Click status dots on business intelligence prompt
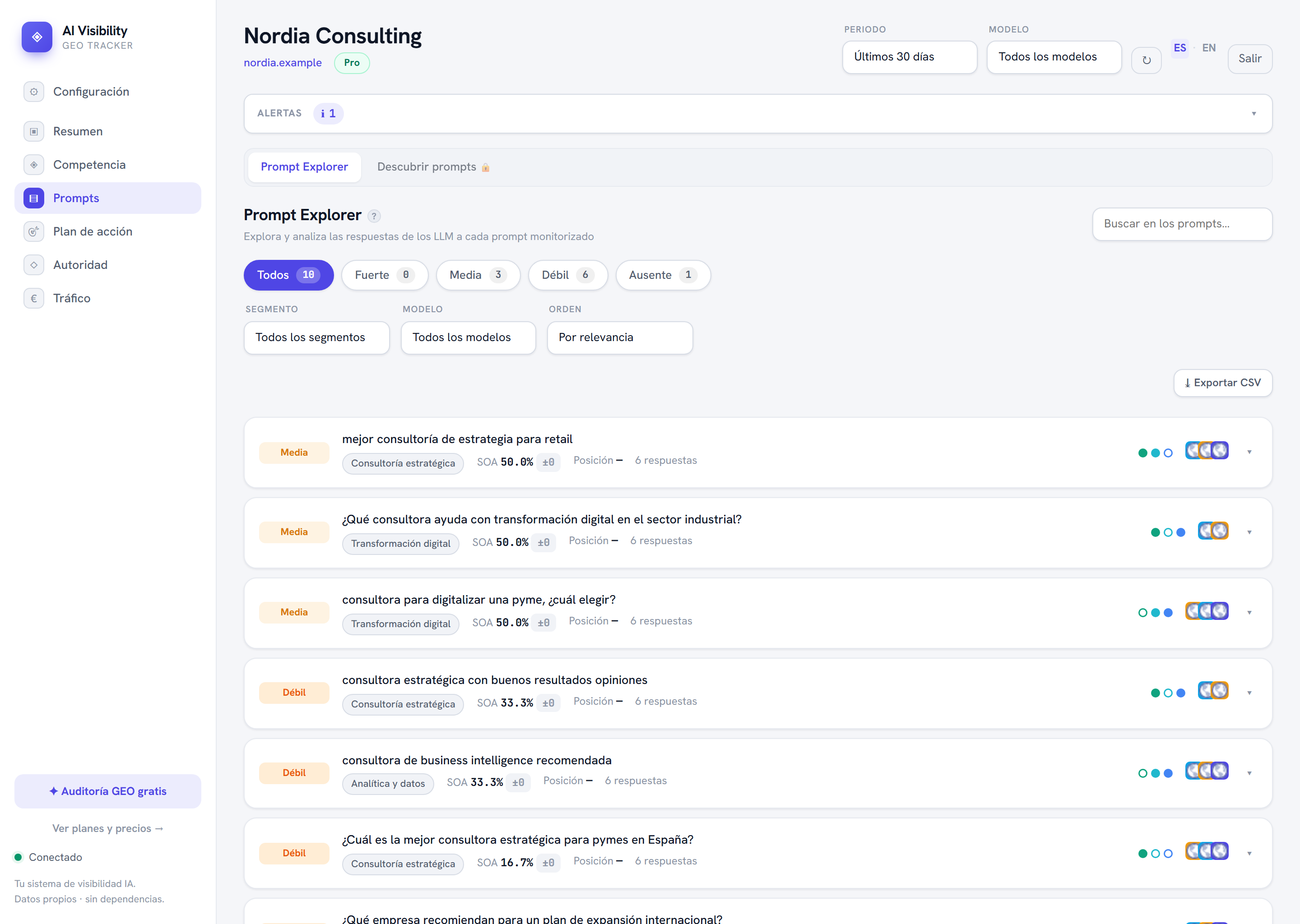1300x924 pixels. click(x=1156, y=773)
